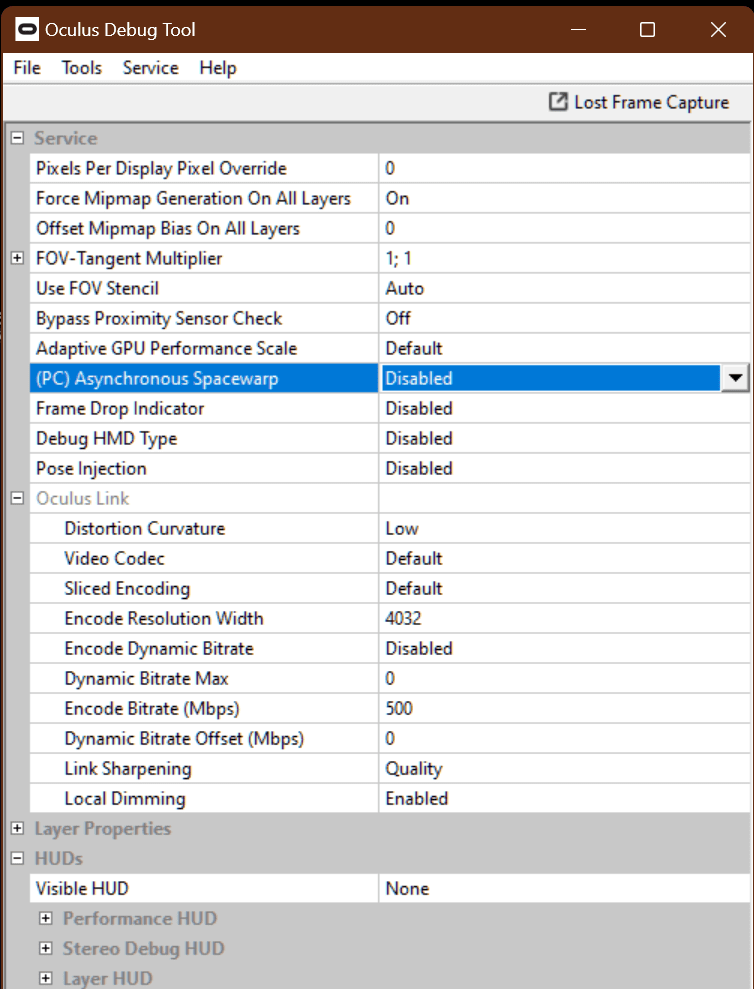Select the Debug HMD Type label
Image resolution: width=754 pixels, height=989 pixels.
107,438
